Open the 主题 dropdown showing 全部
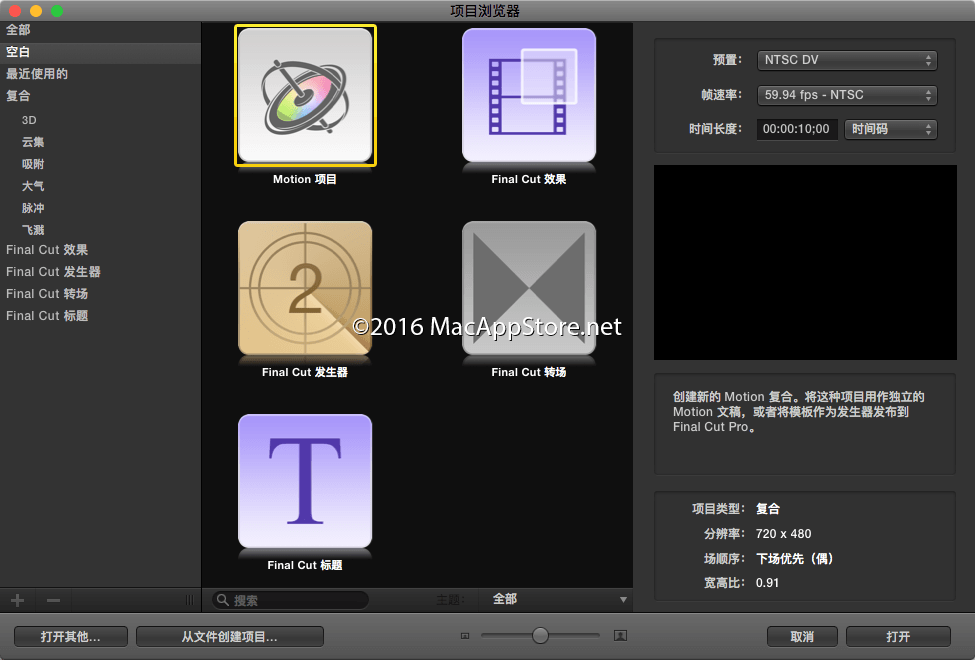The image size is (975, 660). tap(558, 599)
